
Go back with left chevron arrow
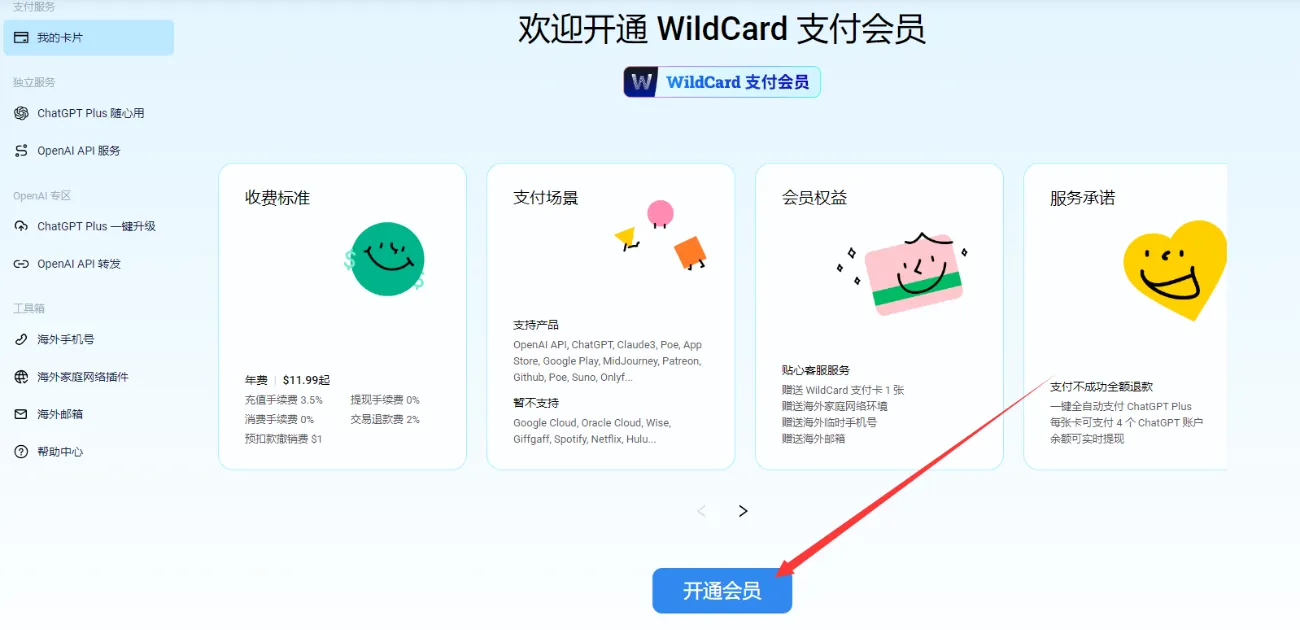pos(702,511)
